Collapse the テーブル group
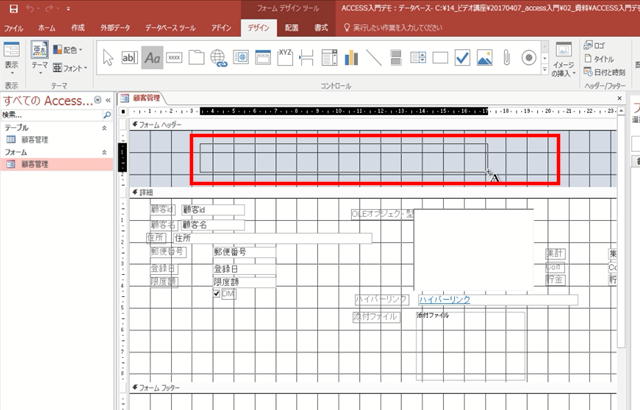 104,128
